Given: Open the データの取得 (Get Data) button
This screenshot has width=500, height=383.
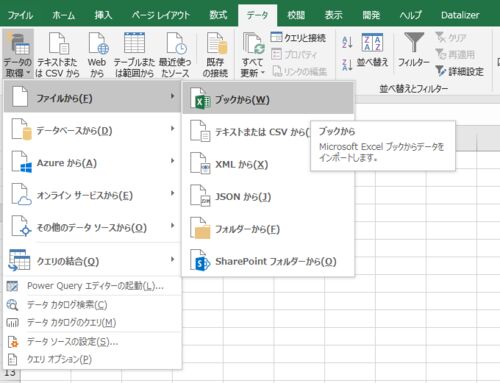Looking at the screenshot, I should 18,54.
